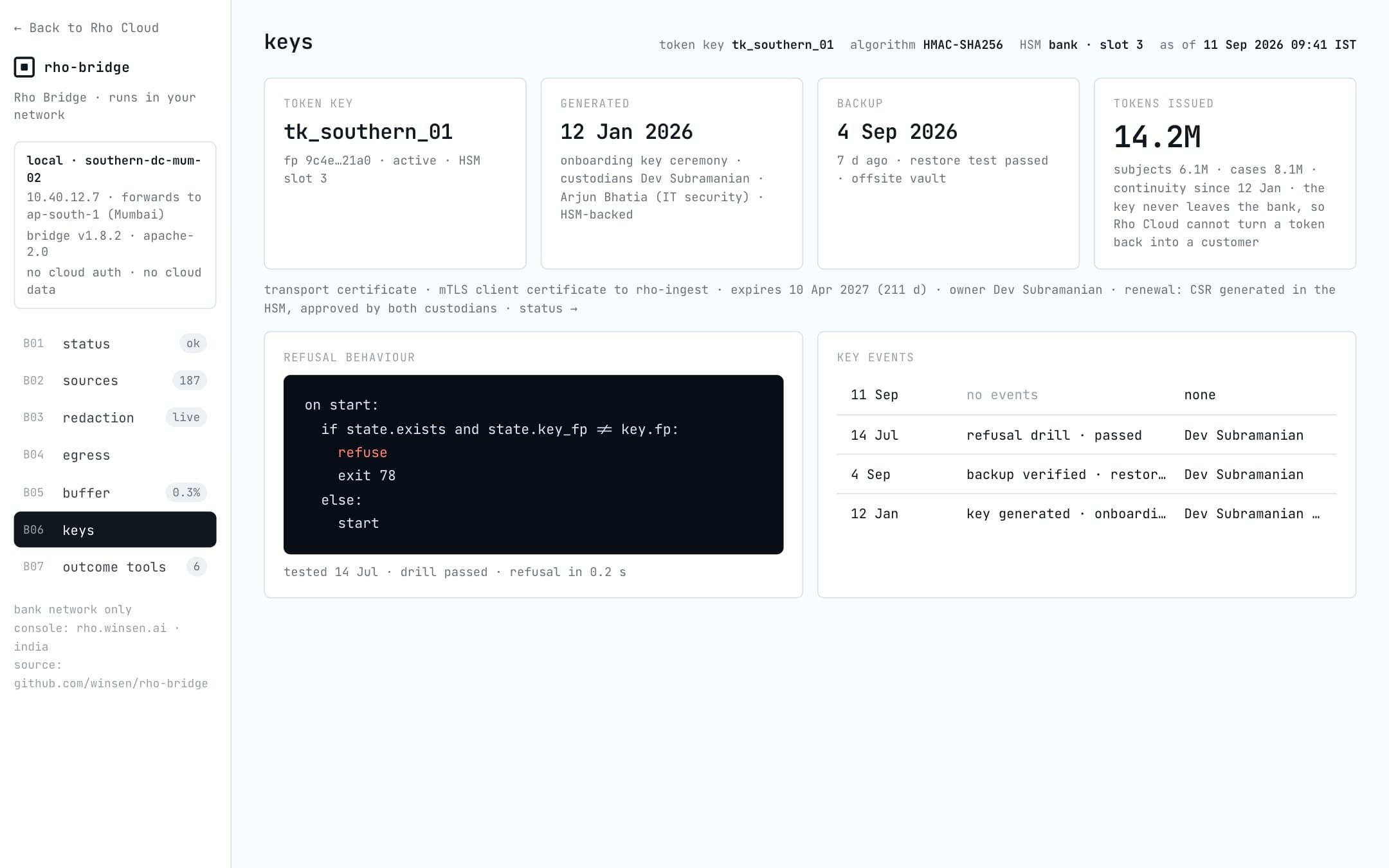Open the B01 status section
Viewport: 1389px width, 868px height.
115,343
